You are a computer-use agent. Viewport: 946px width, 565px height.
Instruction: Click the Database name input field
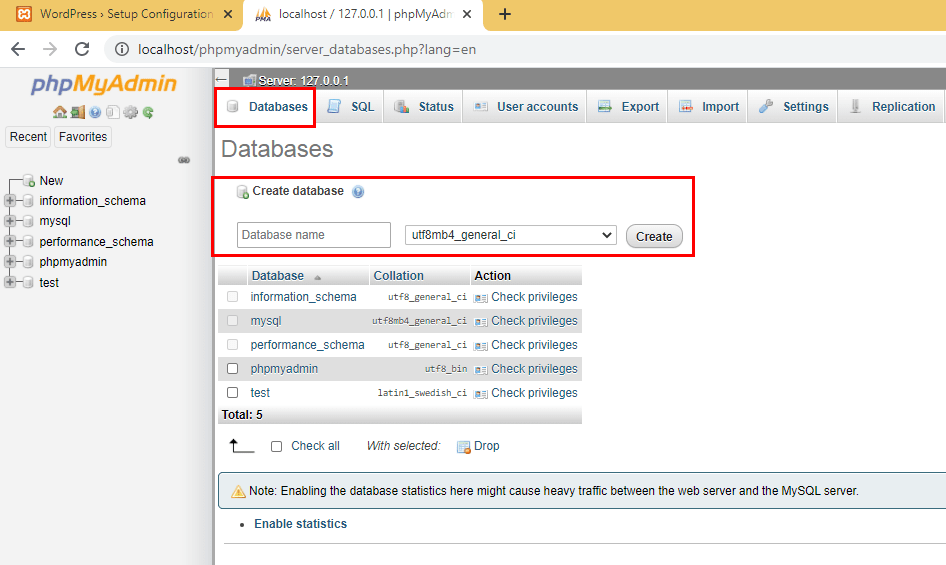[314, 235]
